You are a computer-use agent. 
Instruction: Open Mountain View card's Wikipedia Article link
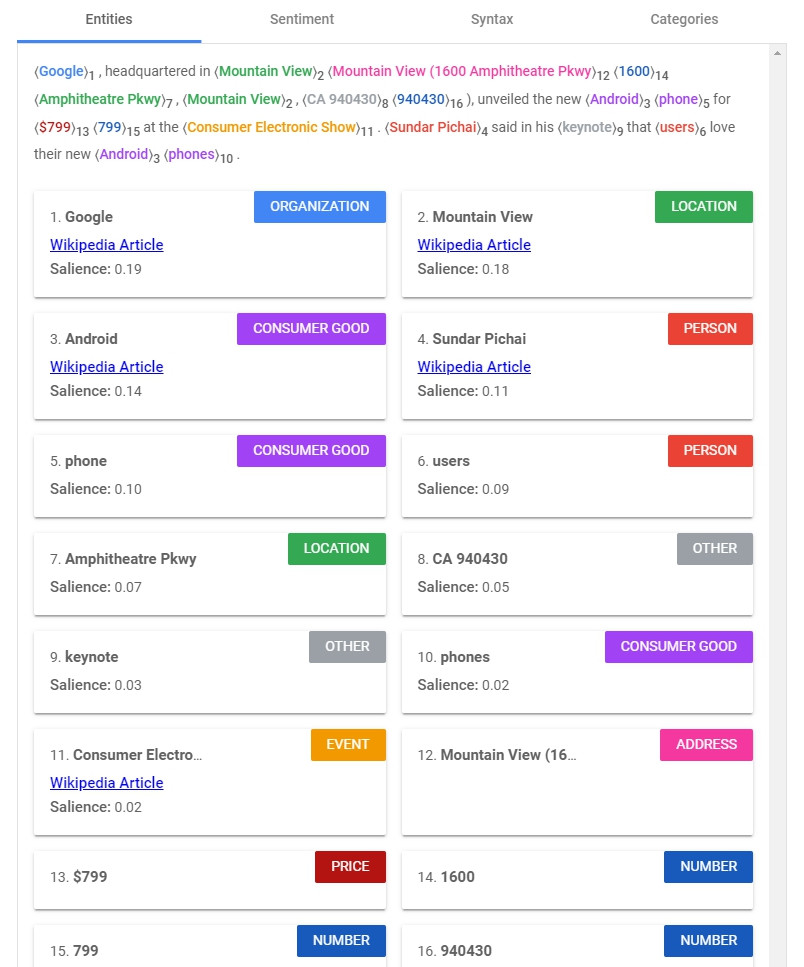[474, 245]
